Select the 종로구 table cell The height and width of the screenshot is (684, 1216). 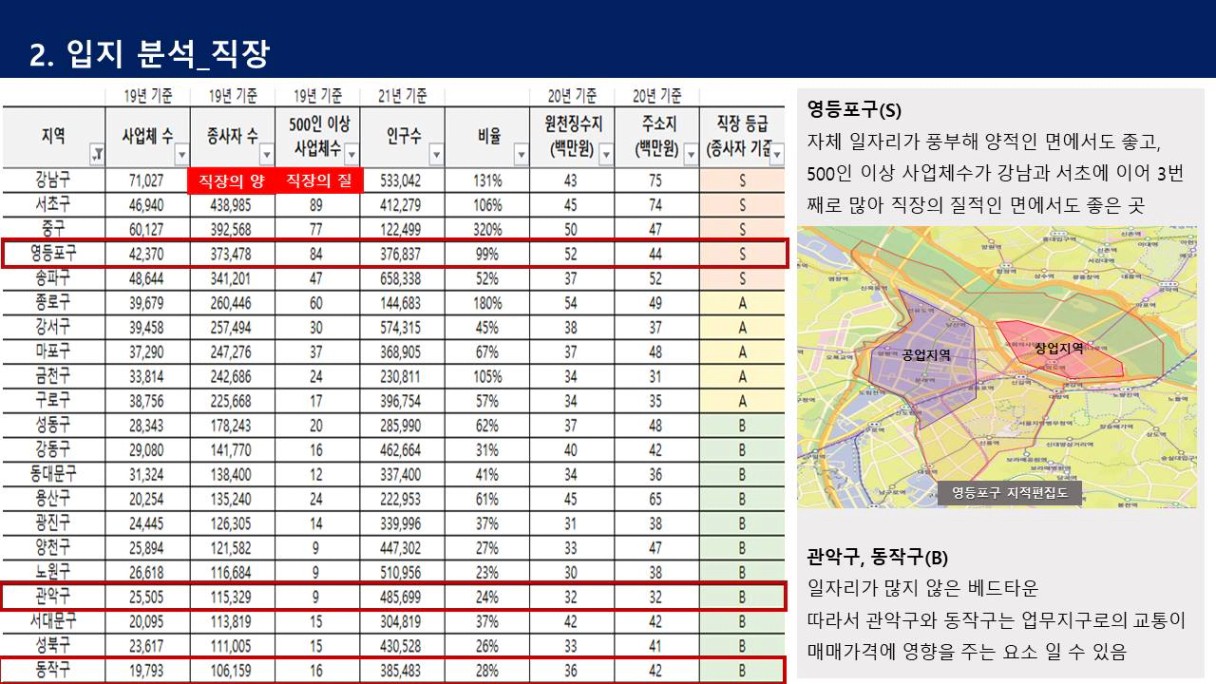[52, 303]
